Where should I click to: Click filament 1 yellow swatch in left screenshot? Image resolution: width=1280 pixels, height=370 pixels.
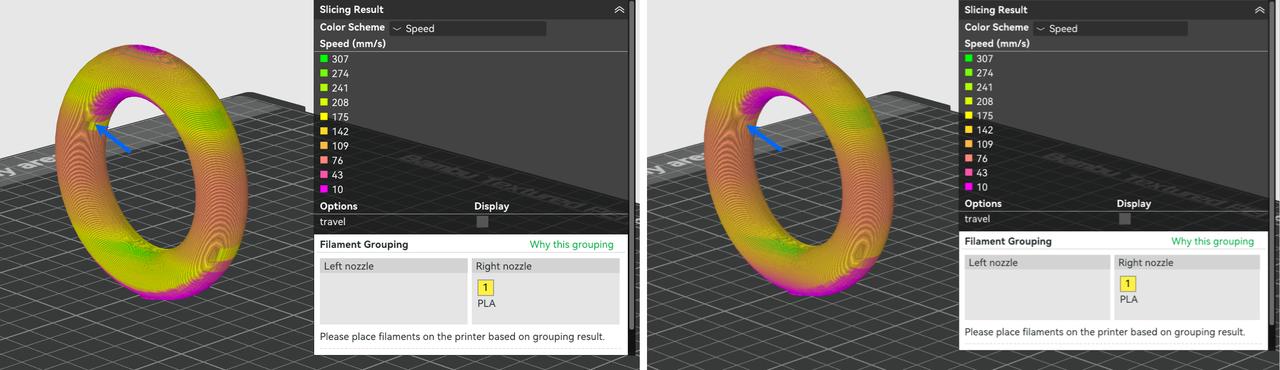click(486, 288)
